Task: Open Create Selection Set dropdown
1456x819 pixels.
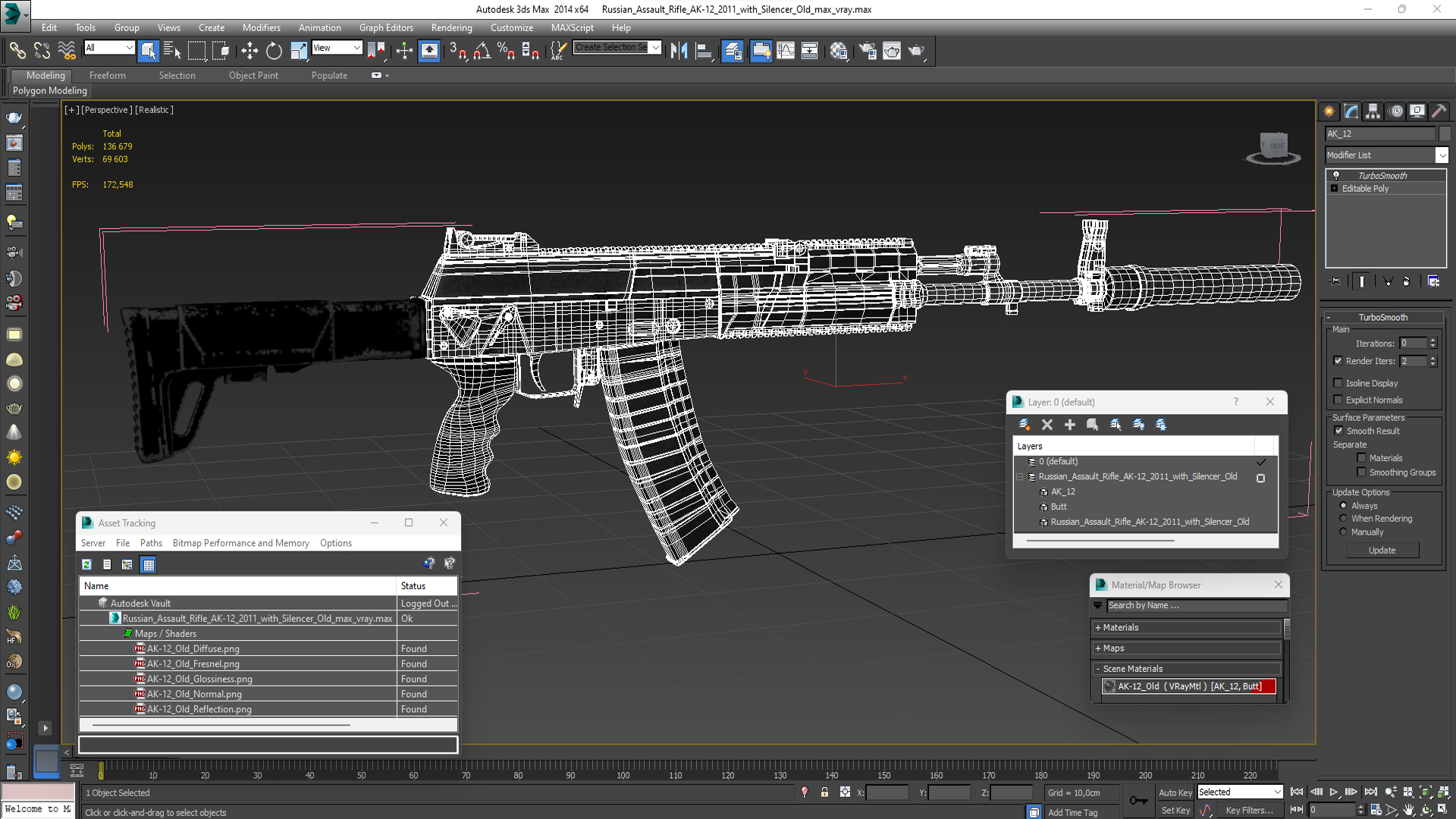Action: [x=617, y=47]
